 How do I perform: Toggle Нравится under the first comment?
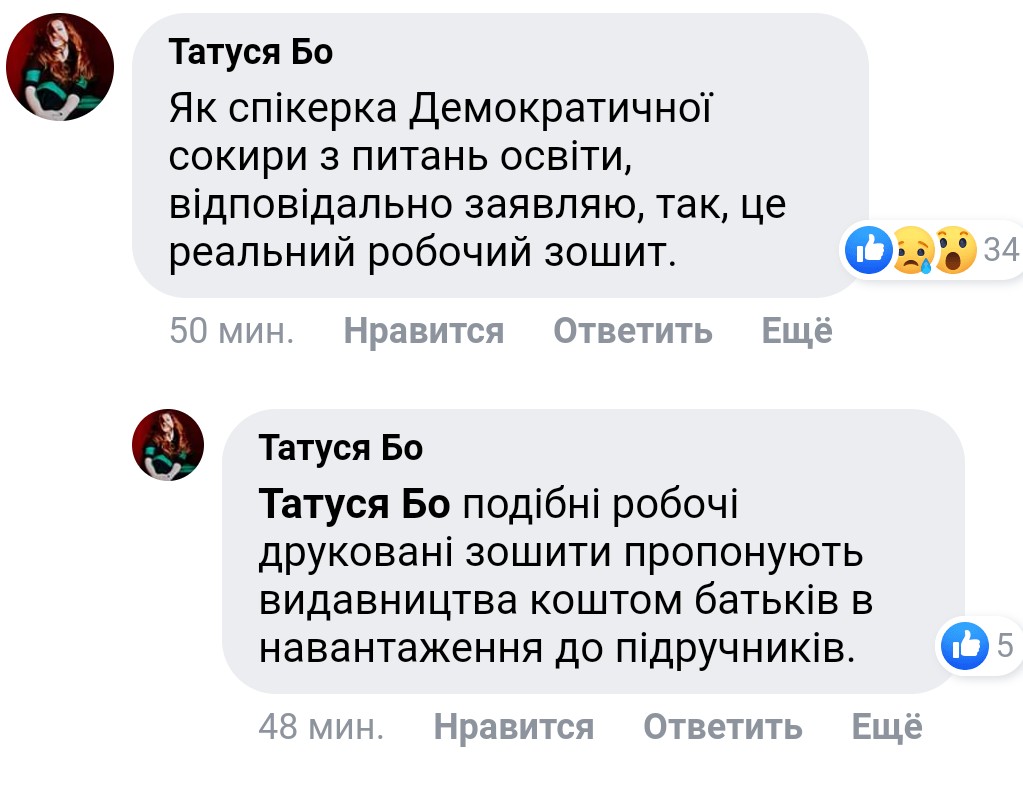tap(423, 330)
